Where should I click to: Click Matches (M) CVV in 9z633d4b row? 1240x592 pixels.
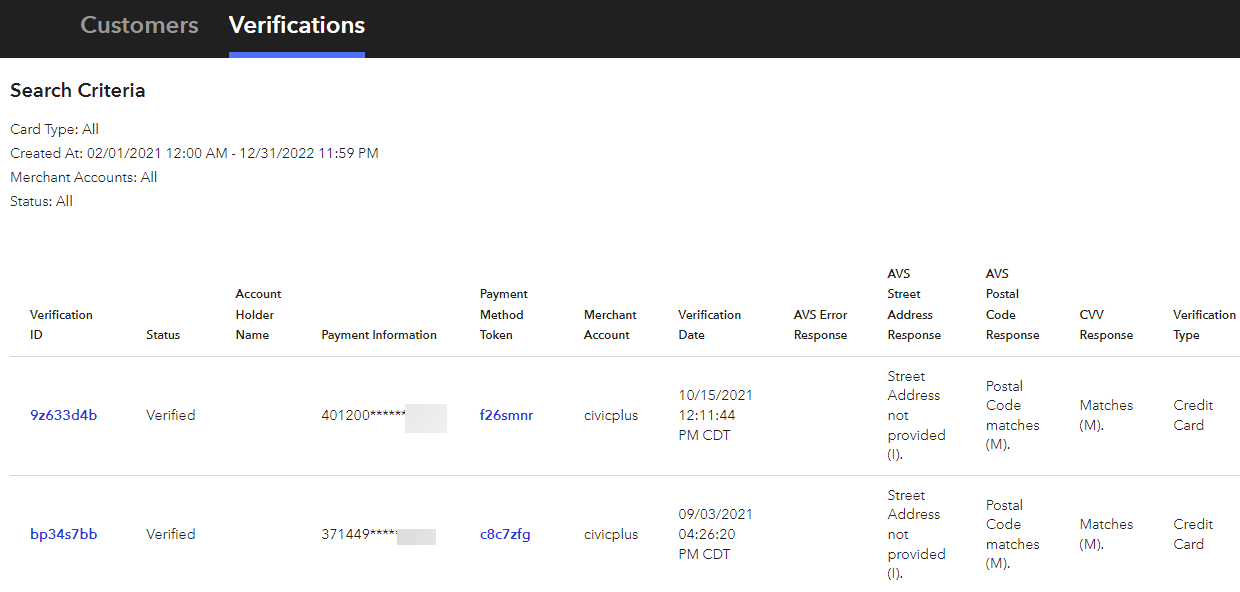click(x=1106, y=415)
